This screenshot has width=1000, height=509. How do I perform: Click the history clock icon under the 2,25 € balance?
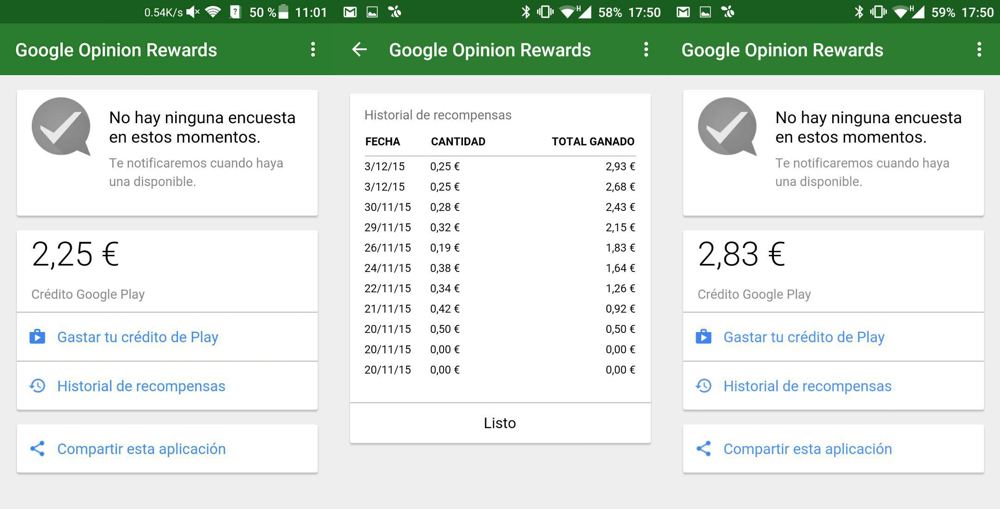38,386
